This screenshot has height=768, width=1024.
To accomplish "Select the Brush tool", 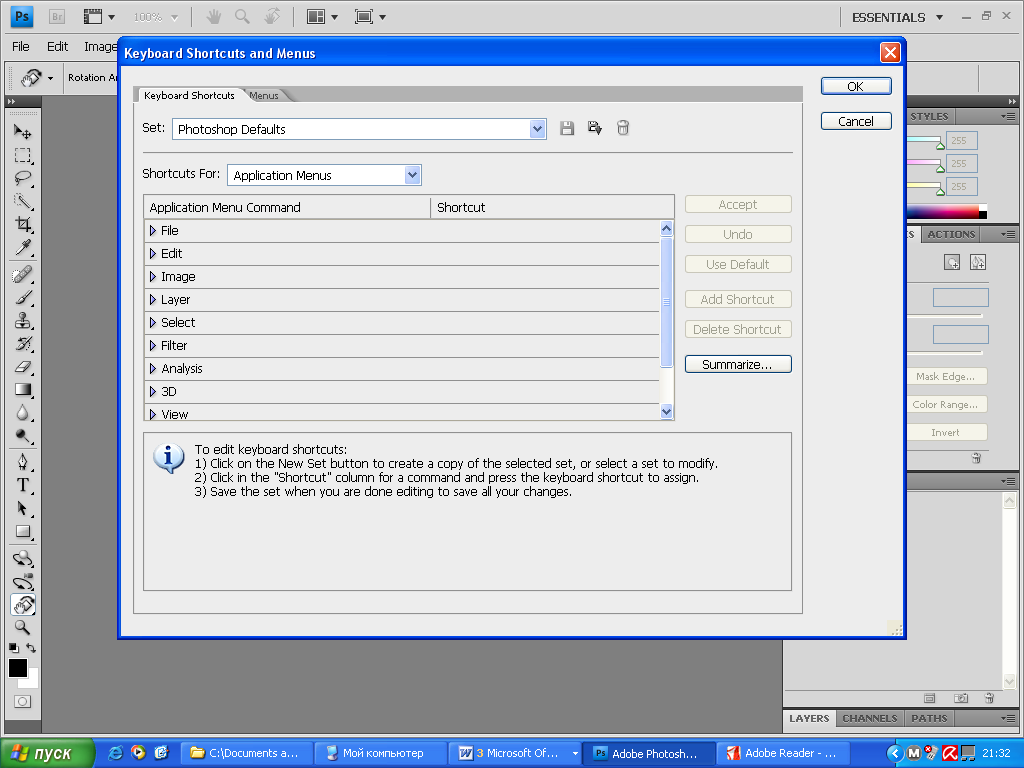I will tap(23, 297).
